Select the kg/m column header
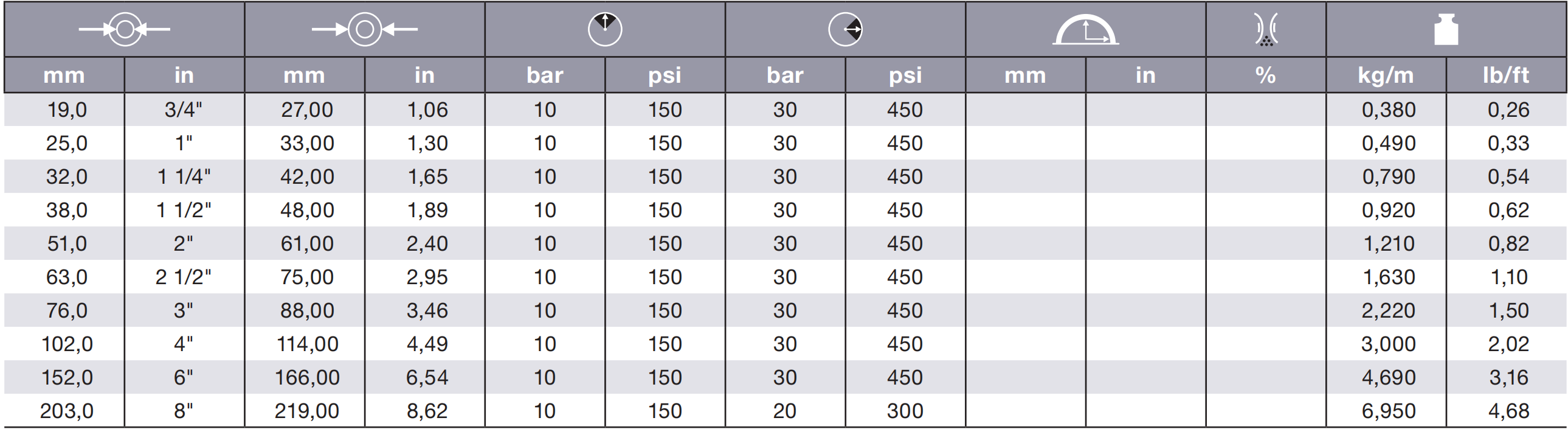The image size is (1568, 429). pyautogui.click(x=1386, y=75)
